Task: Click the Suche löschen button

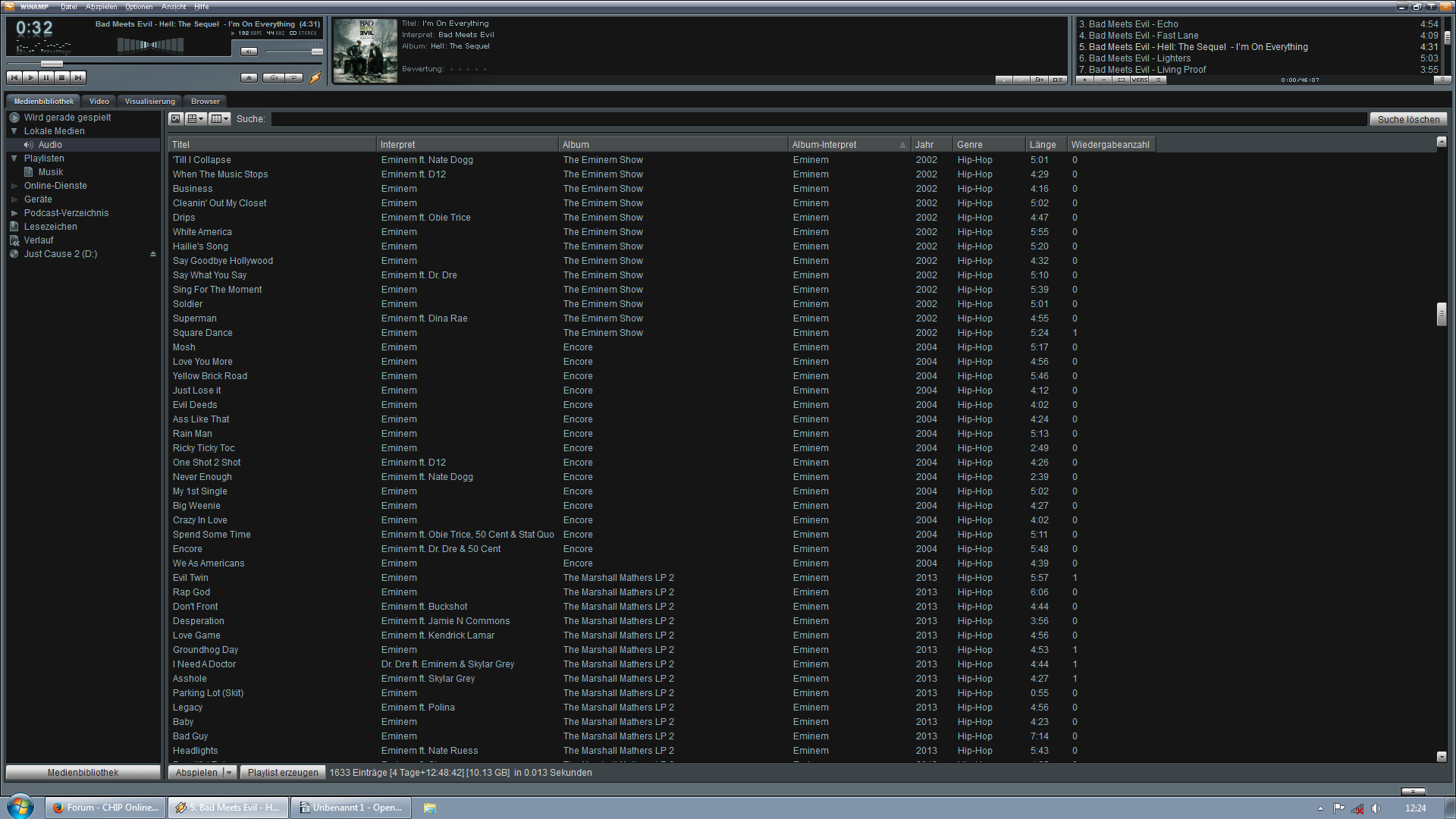Action: pos(1408,119)
